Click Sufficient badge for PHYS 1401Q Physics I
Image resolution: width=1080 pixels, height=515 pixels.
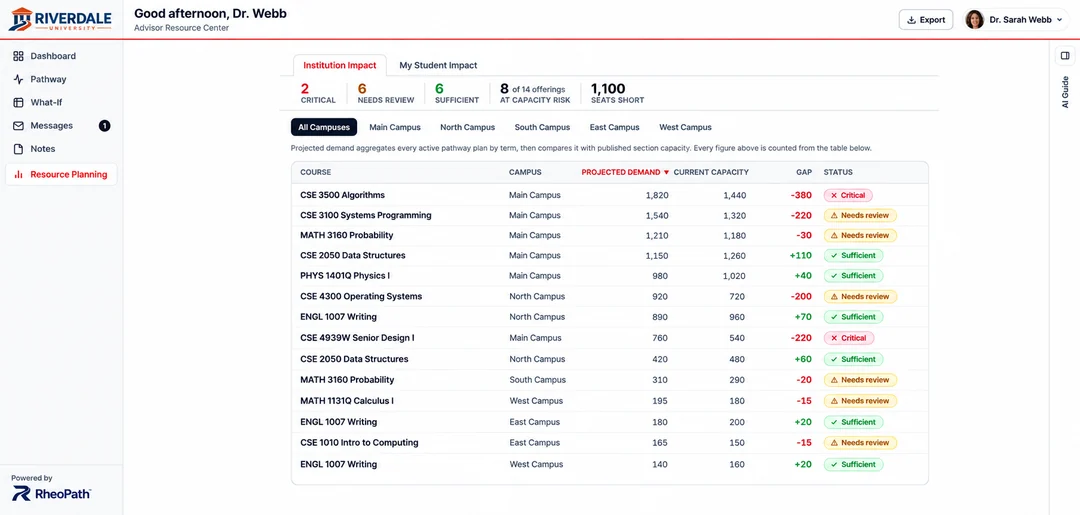point(853,275)
